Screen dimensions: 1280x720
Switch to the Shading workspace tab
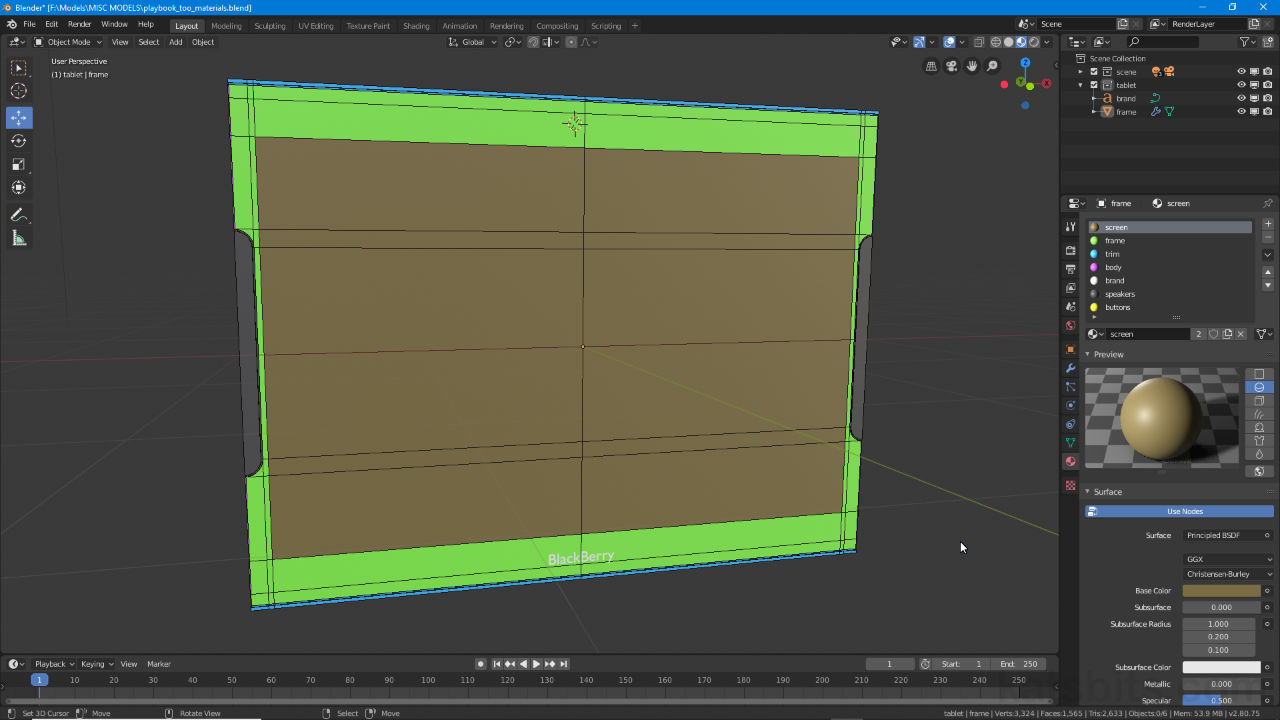[416, 25]
